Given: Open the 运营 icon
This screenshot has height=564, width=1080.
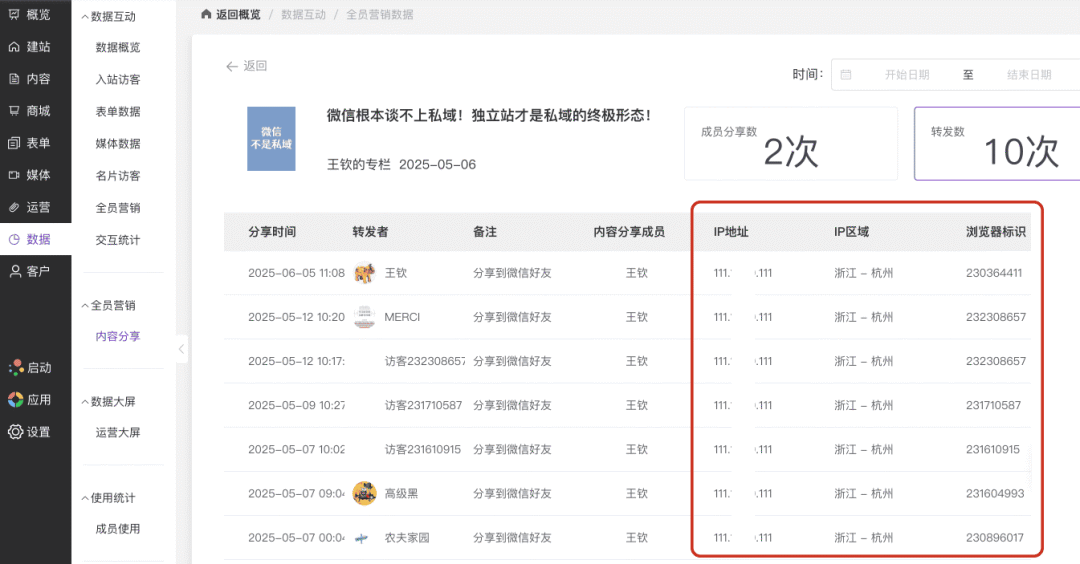Looking at the screenshot, I should point(14,207).
